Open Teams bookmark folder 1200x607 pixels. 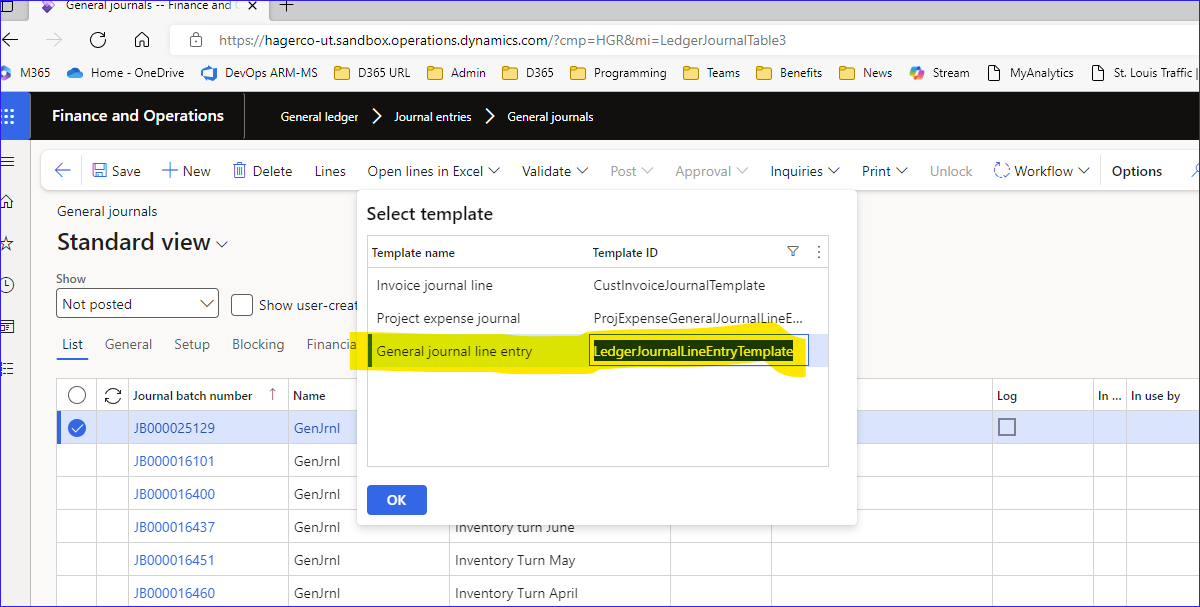click(x=711, y=73)
